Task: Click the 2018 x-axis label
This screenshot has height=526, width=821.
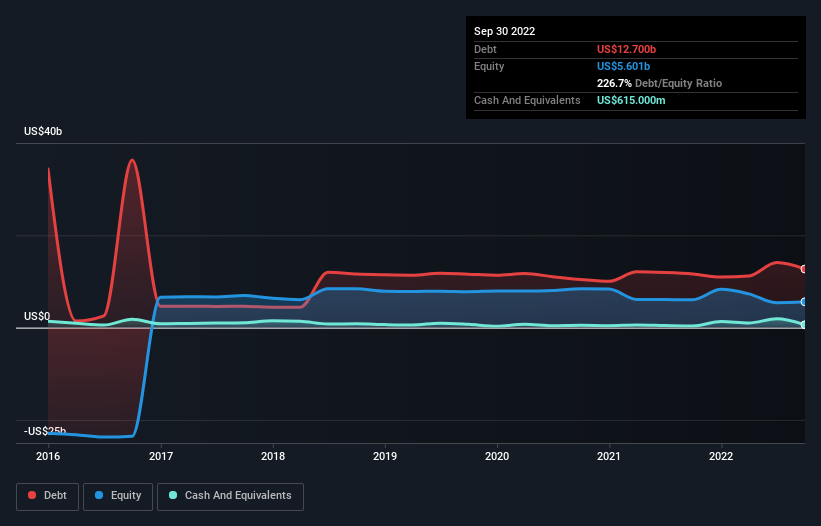Action: coord(273,456)
